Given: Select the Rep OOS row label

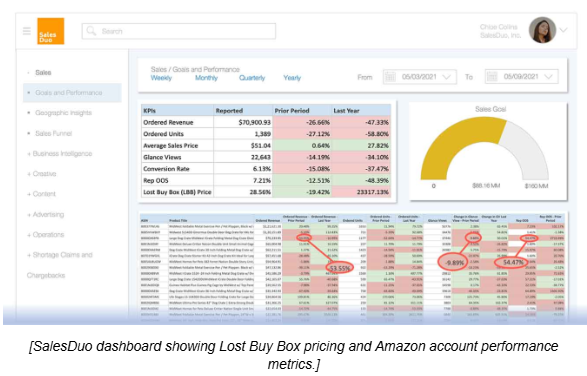Looking at the screenshot, I should click(156, 181).
